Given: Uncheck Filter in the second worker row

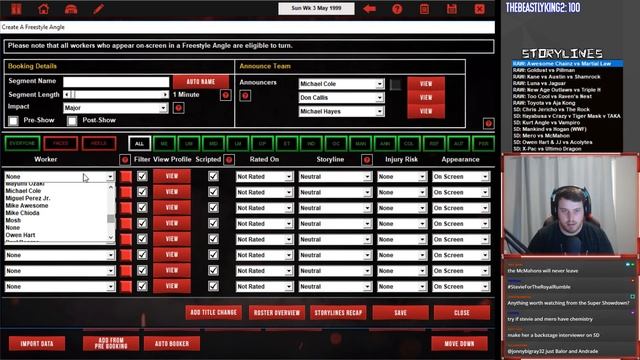Looking at the screenshot, I should tap(142, 192).
